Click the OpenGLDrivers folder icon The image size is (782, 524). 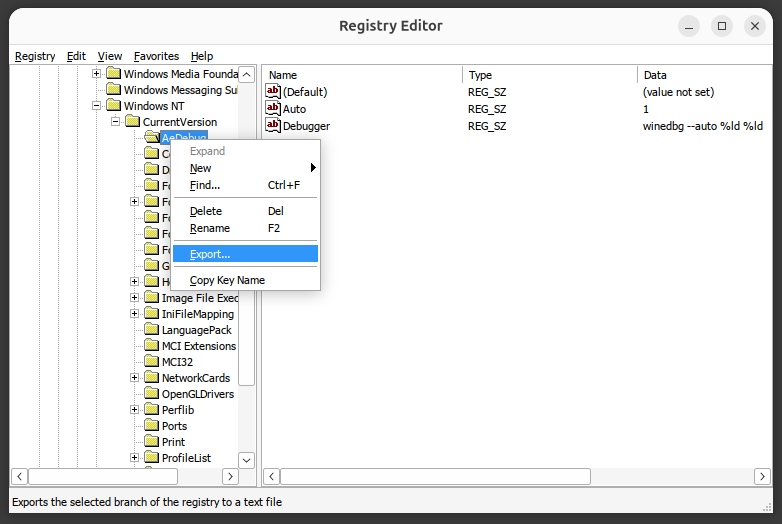(152, 393)
